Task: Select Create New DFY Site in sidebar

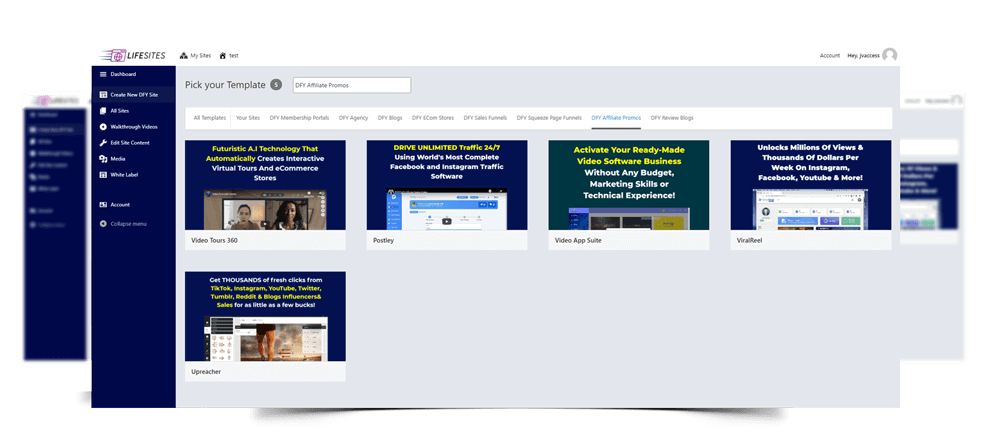Action: 133,94
